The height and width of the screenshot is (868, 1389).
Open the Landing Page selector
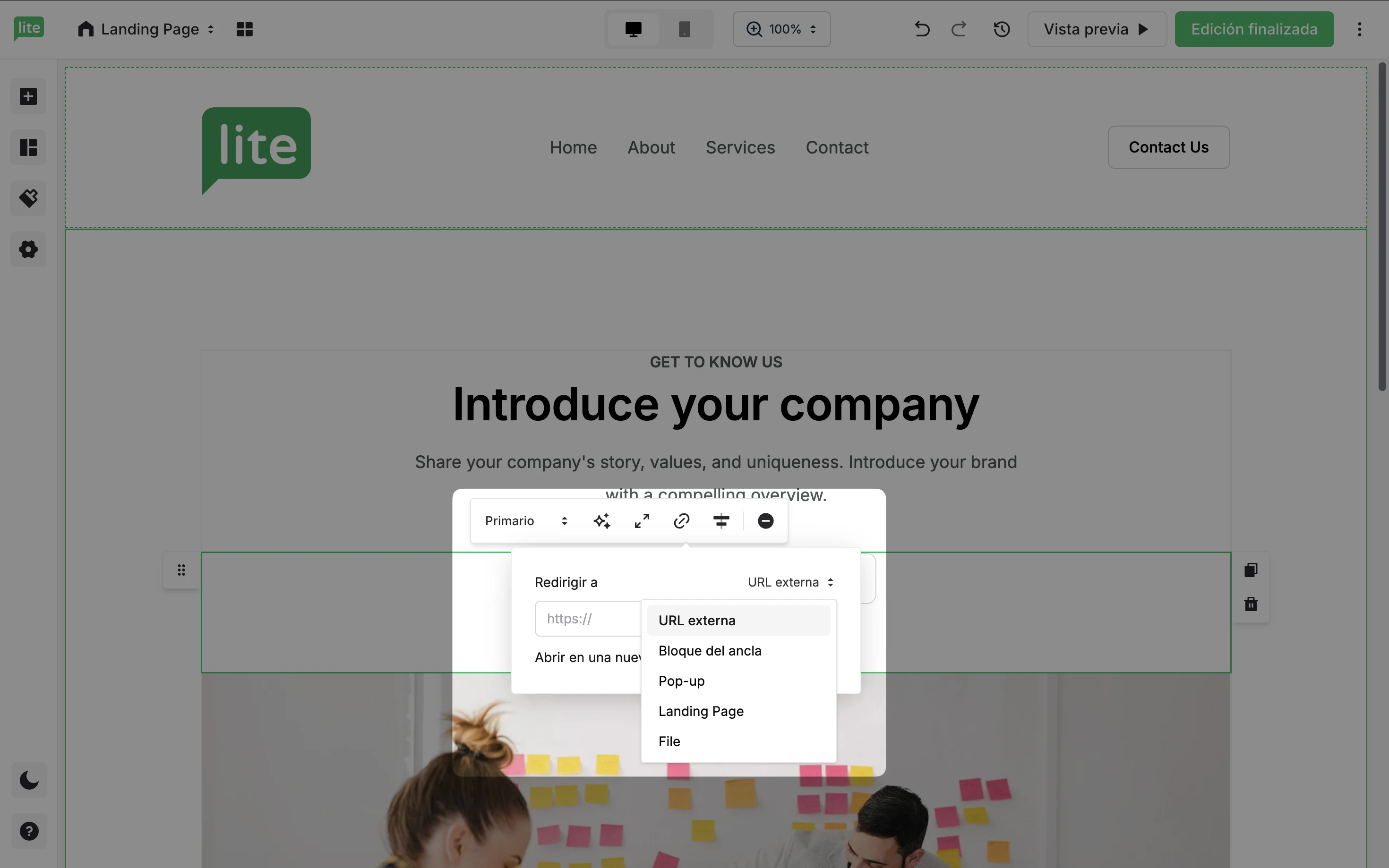coord(146,29)
